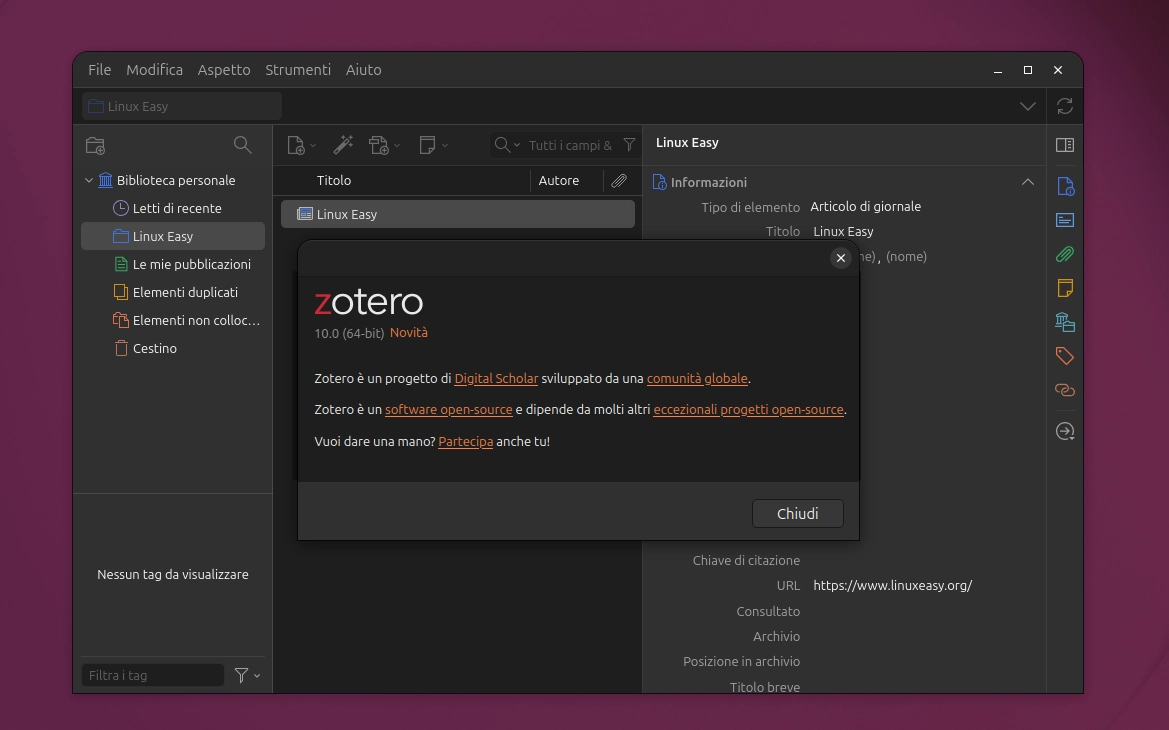1169x730 pixels.
Task: Open the add attachment toolbar icon
Action: (x=384, y=145)
